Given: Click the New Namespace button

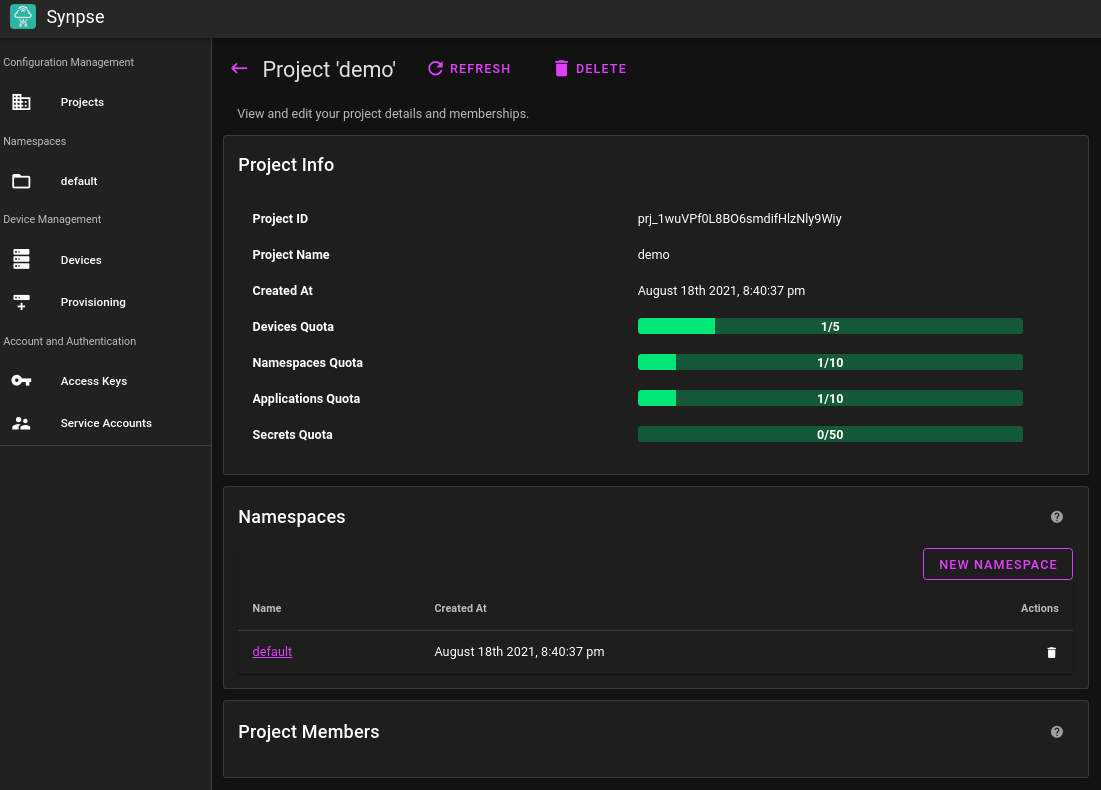Looking at the screenshot, I should point(997,564).
